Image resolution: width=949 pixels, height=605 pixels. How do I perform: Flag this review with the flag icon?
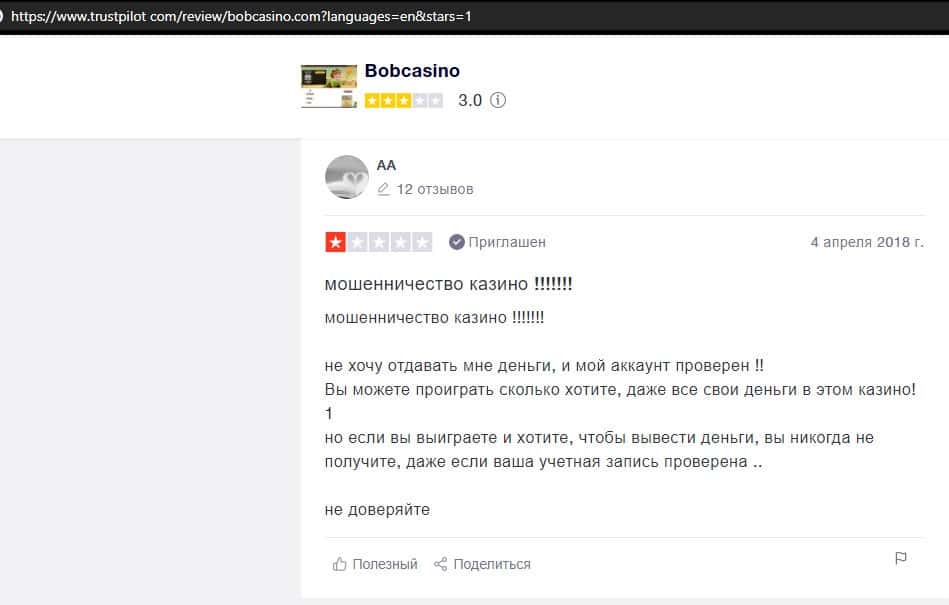[x=901, y=558]
